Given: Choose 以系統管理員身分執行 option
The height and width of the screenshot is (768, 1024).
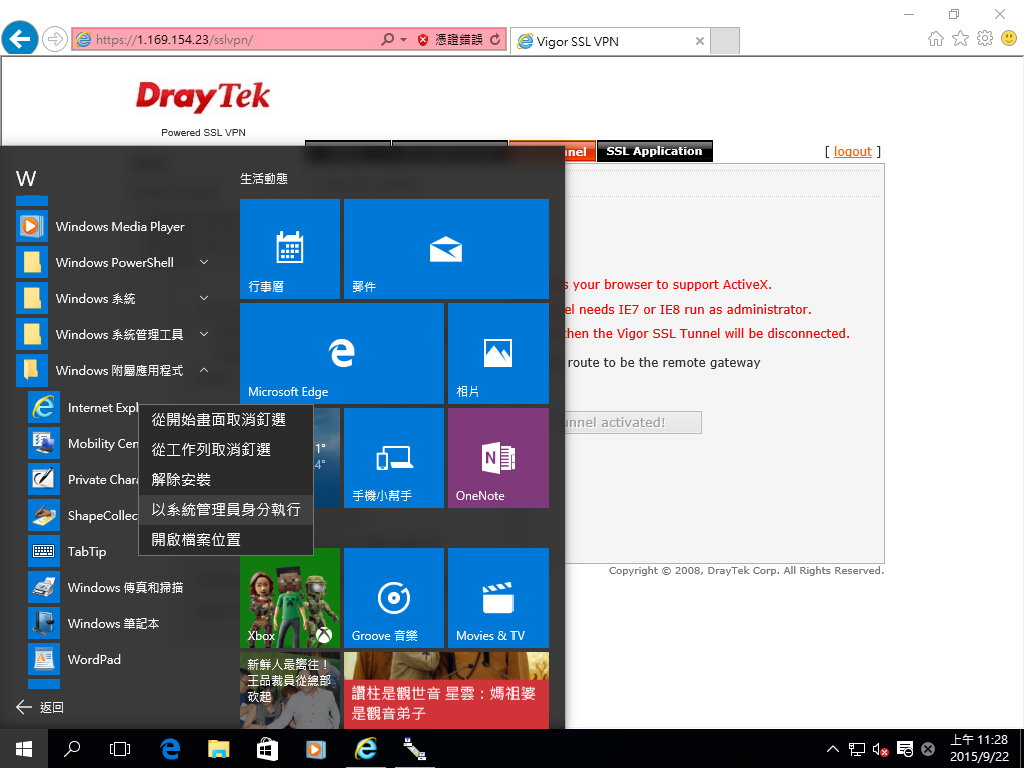Looking at the screenshot, I should (x=226, y=509).
